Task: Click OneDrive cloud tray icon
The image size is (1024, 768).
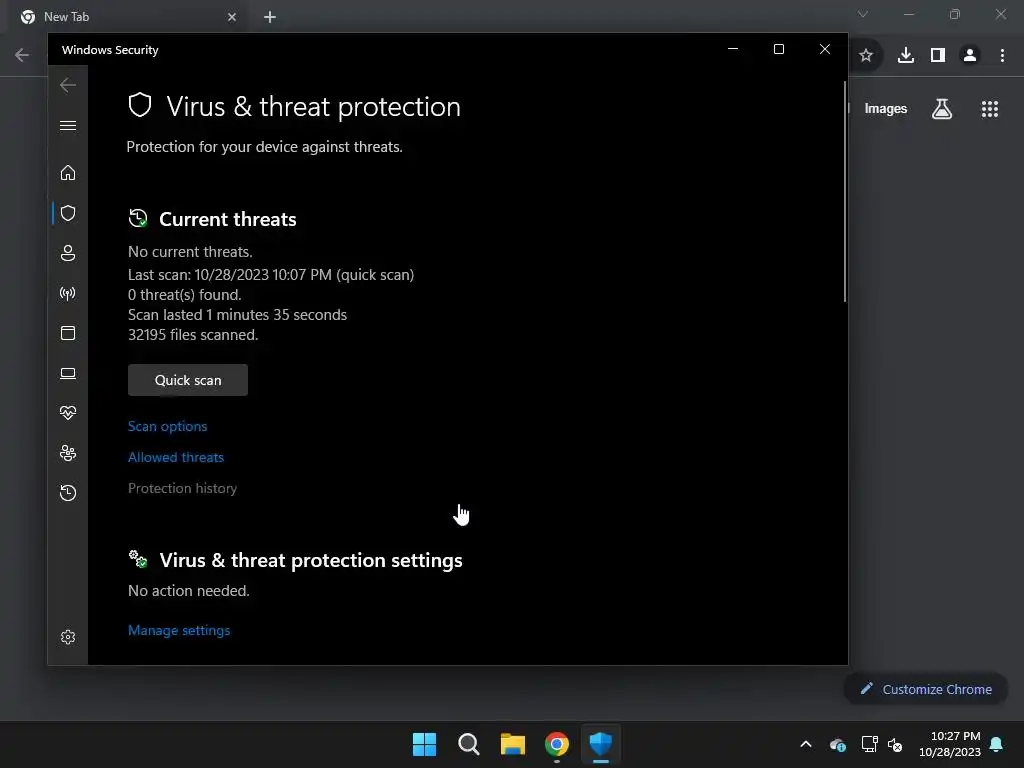Action: [838, 744]
